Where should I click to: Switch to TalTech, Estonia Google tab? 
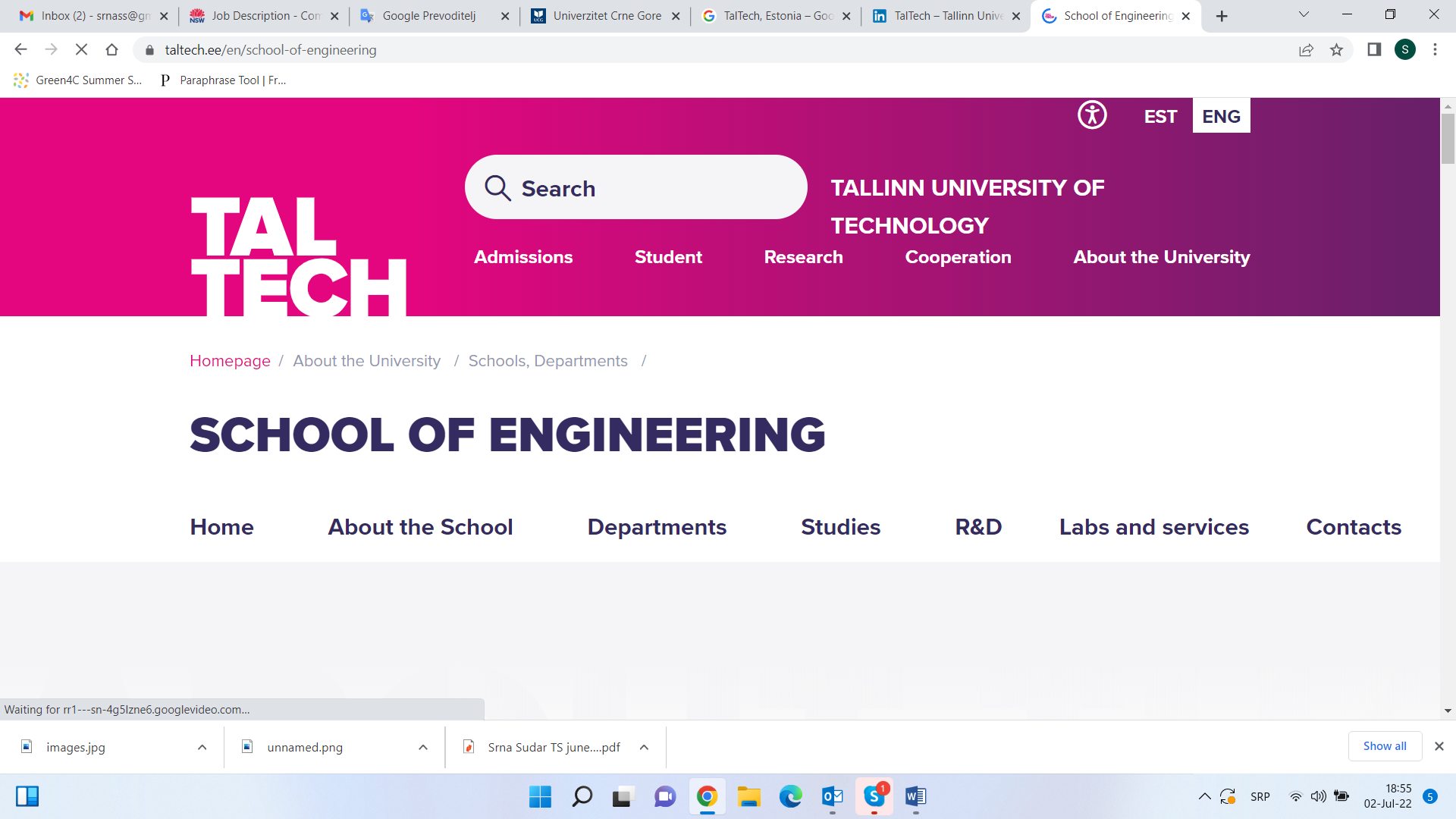776,16
